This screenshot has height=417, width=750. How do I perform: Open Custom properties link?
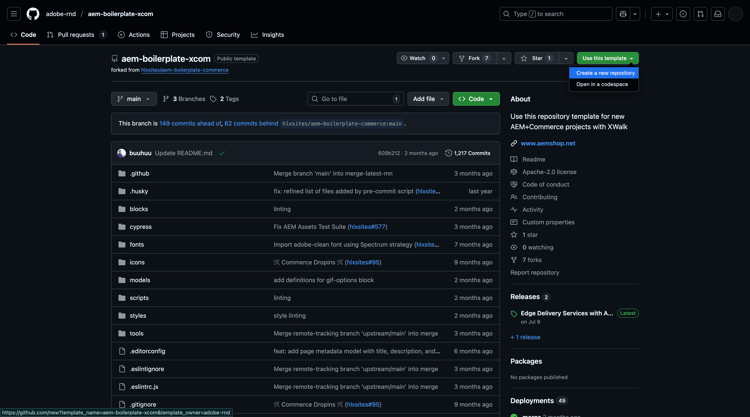click(x=548, y=222)
